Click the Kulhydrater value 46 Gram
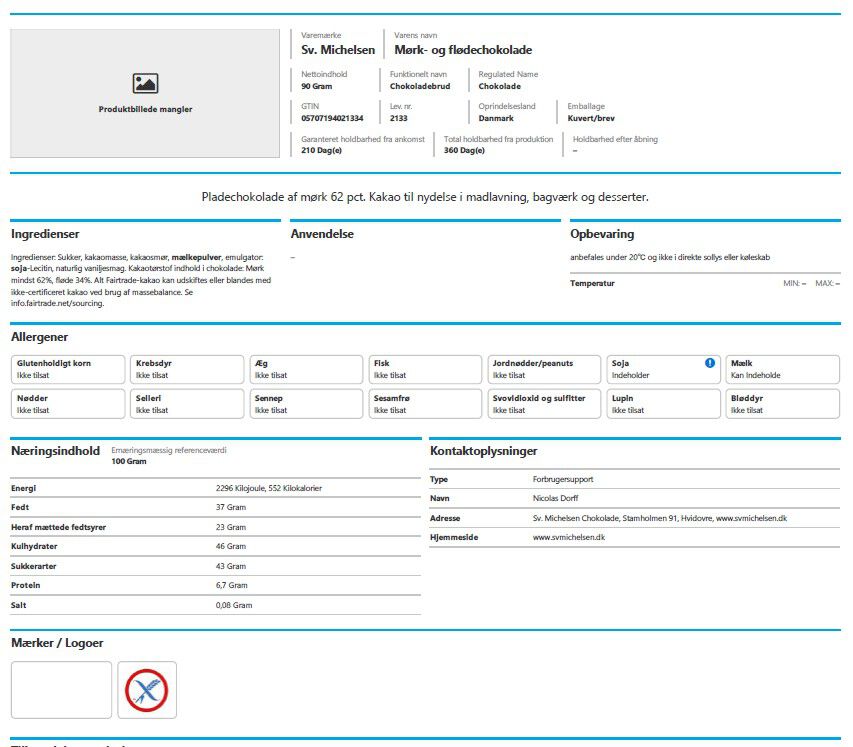 [x=231, y=546]
